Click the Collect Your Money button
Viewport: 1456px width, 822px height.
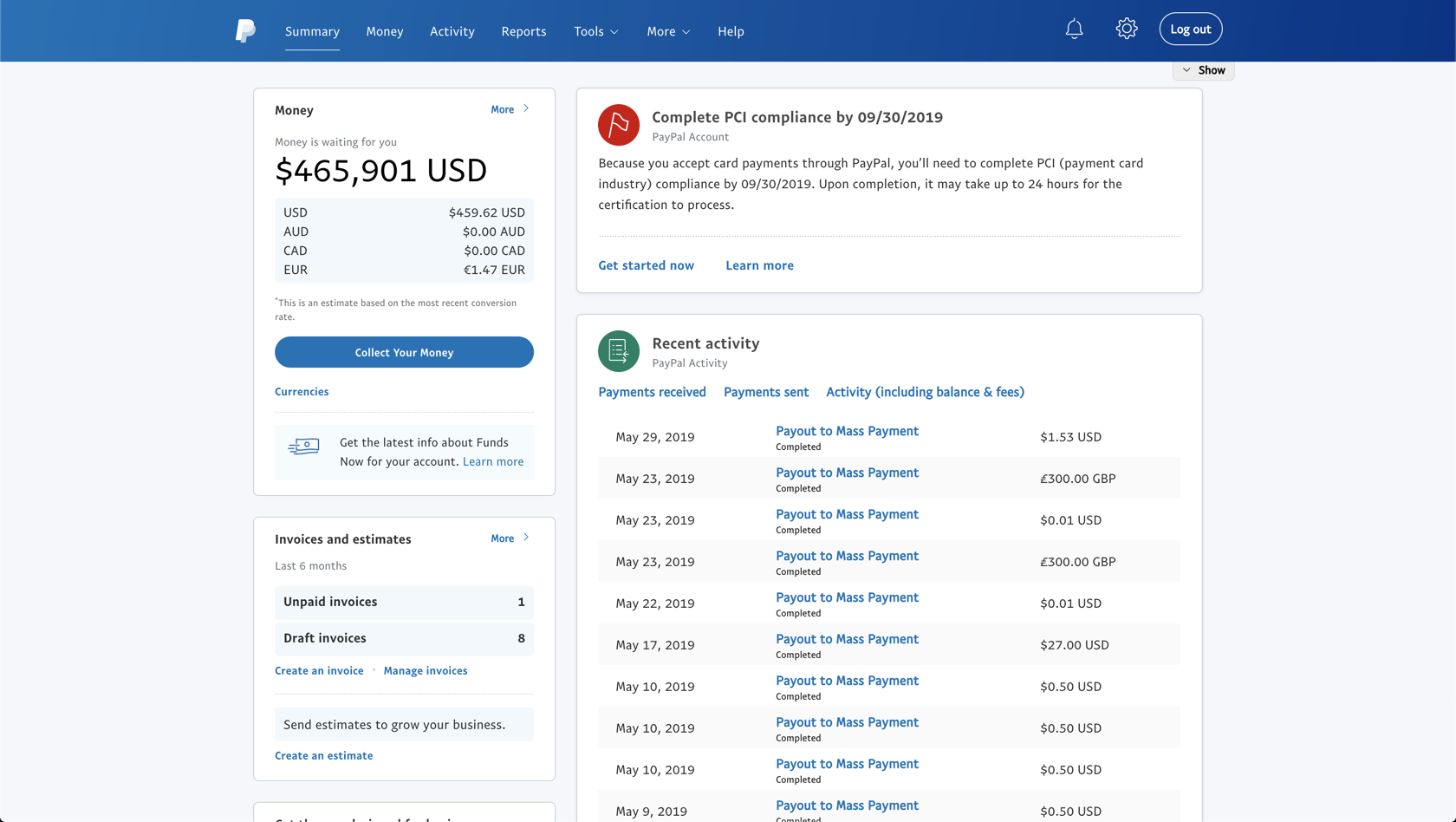click(x=404, y=352)
